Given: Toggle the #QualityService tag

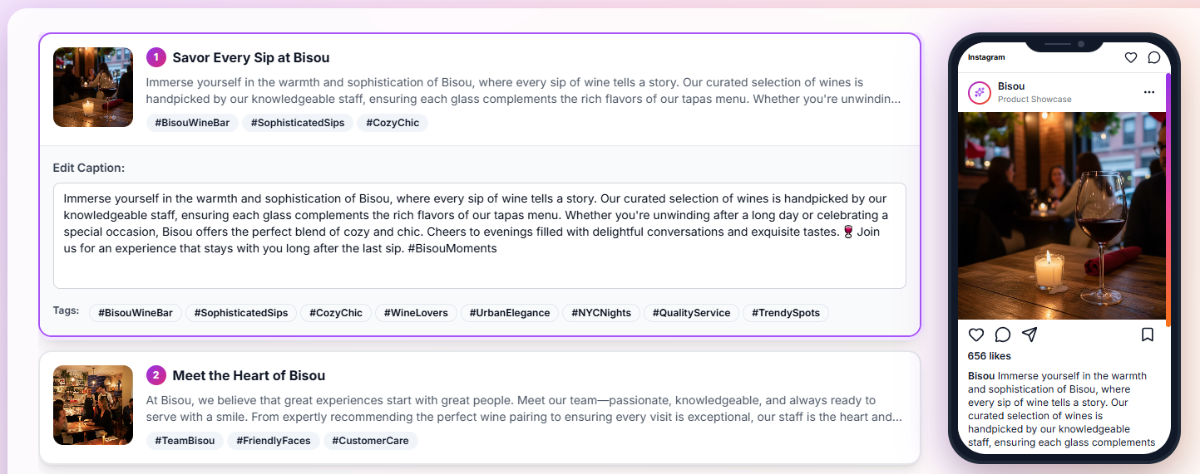Looking at the screenshot, I should tap(691, 313).
